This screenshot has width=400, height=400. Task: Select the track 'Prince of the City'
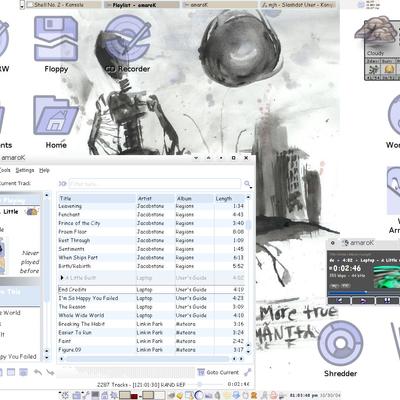tap(151, 223)
